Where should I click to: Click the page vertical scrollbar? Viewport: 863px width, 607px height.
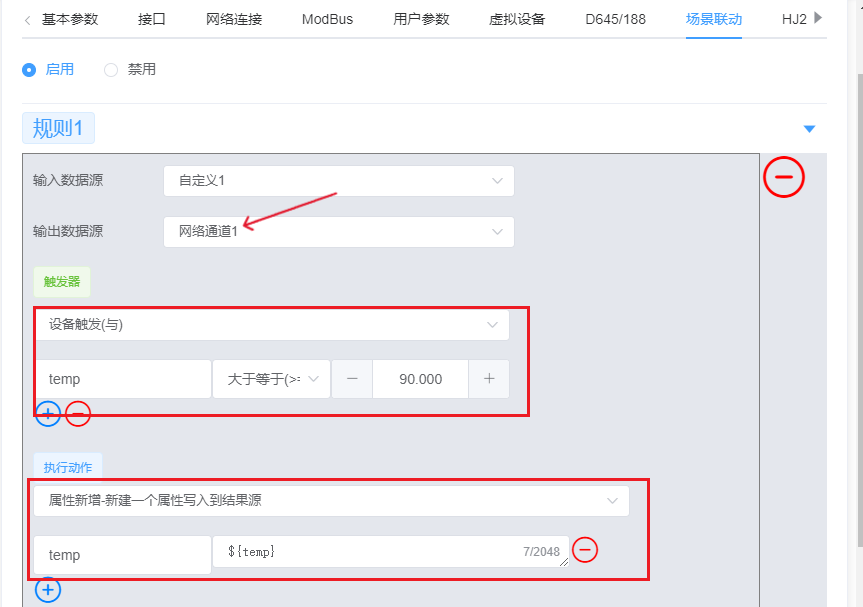(860, 308)
